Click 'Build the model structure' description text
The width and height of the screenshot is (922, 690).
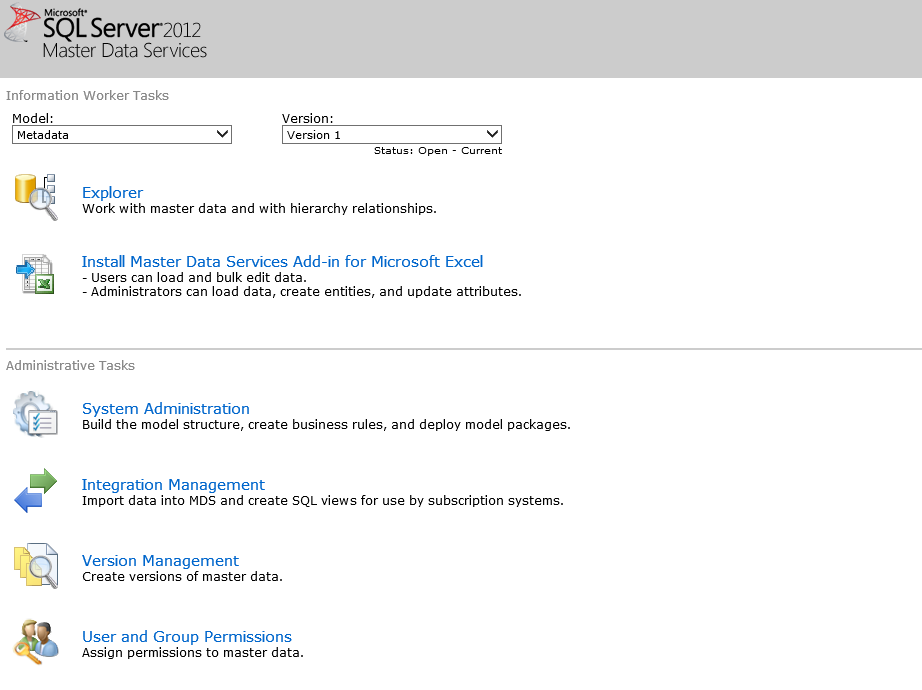pos(326,424)
